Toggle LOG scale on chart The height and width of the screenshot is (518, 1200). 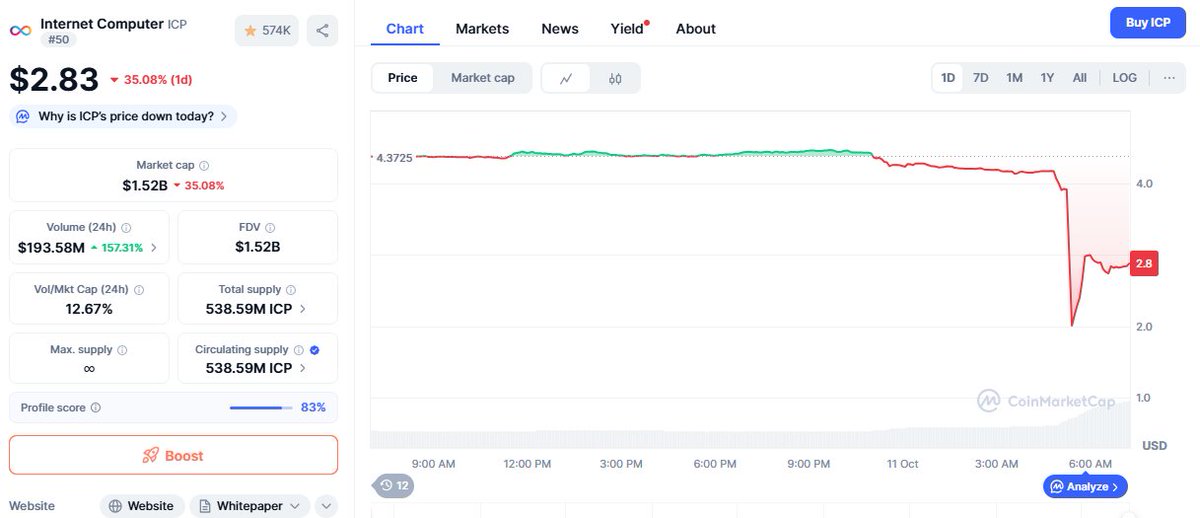(1125, 77)
